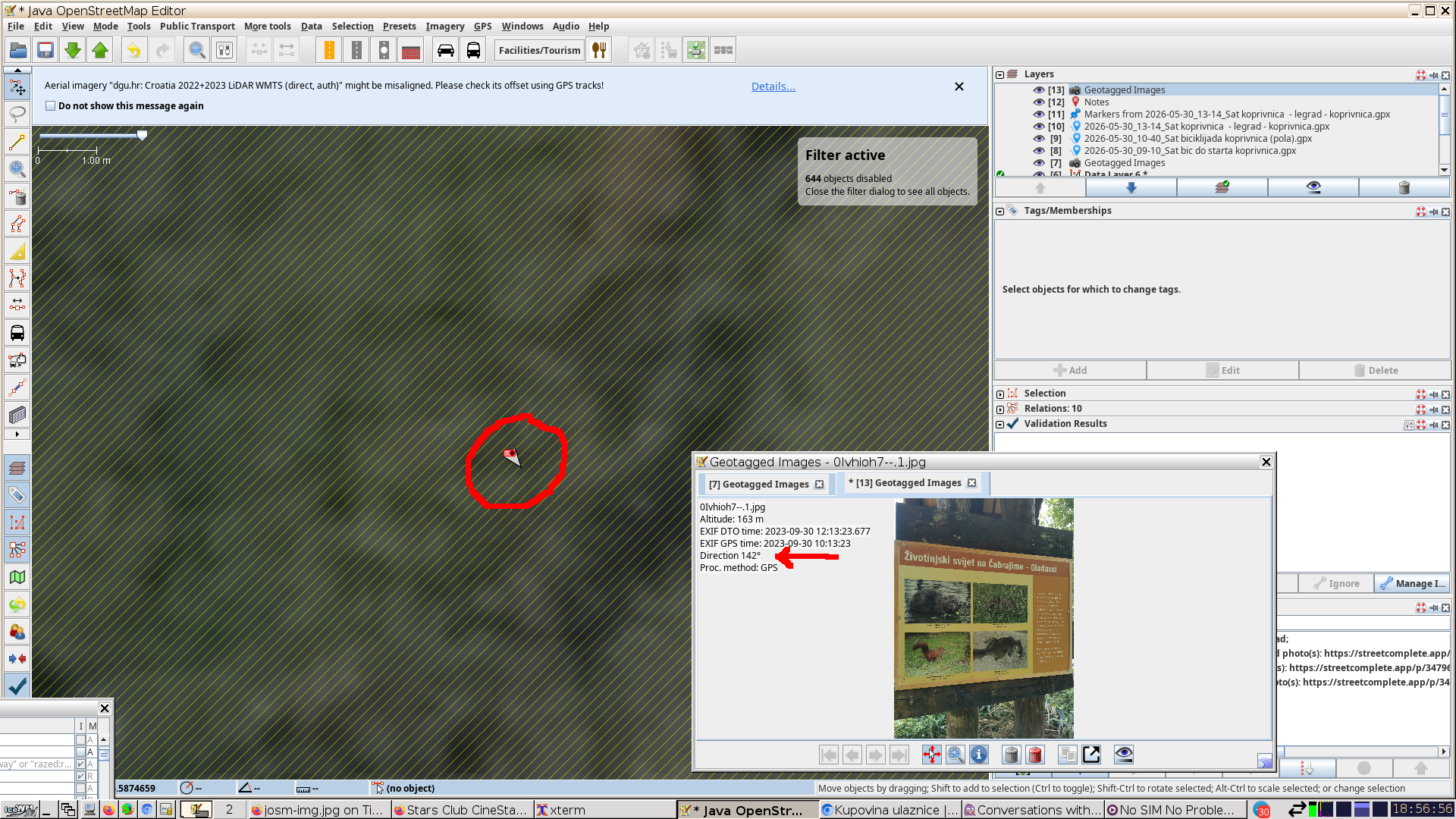Switch to the [7] Geotagged Images tab
1456x819 pixels.
click(766, 484)
